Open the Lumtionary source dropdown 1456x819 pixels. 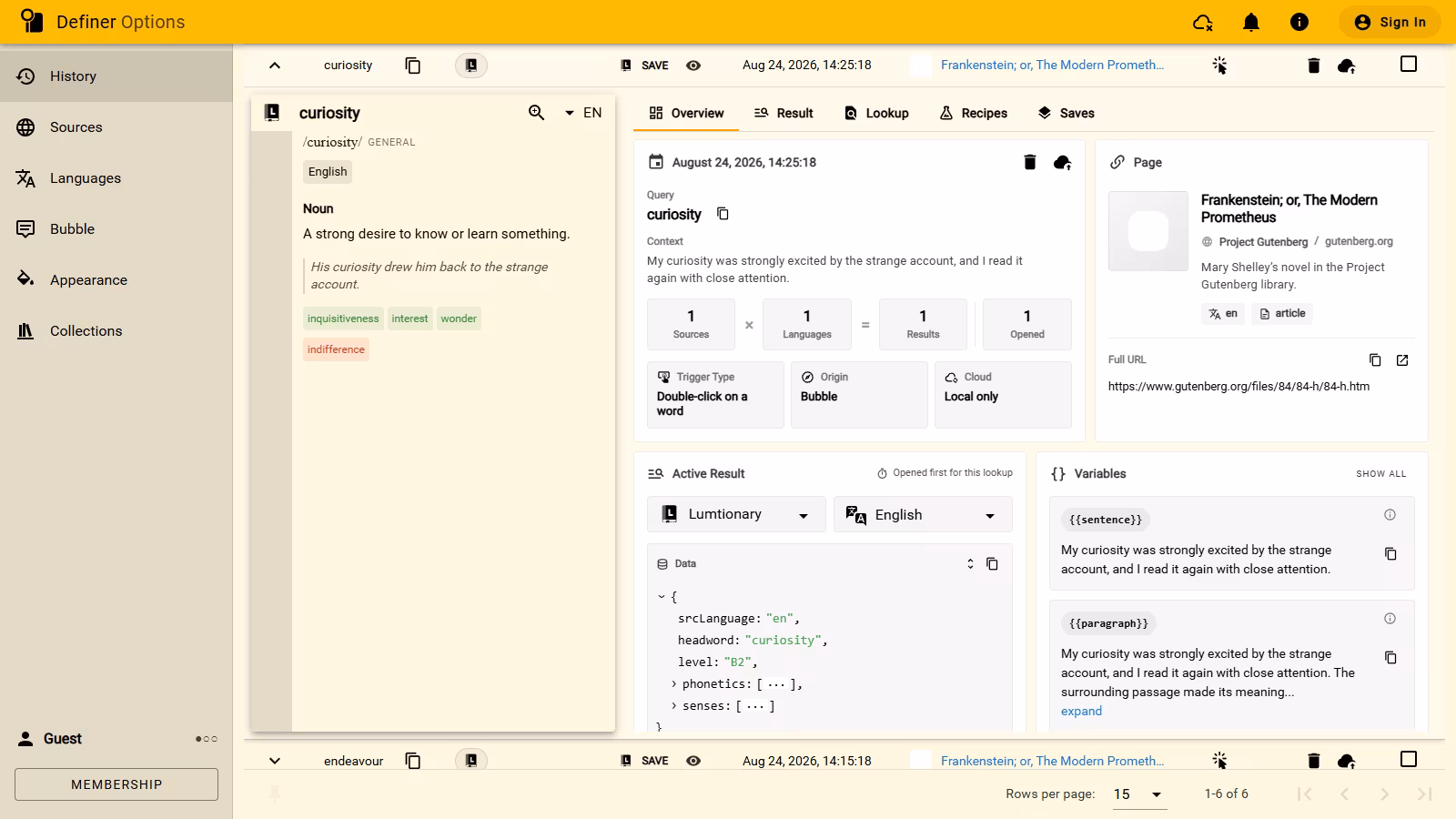pyautogui.click(x=736, y=514)
